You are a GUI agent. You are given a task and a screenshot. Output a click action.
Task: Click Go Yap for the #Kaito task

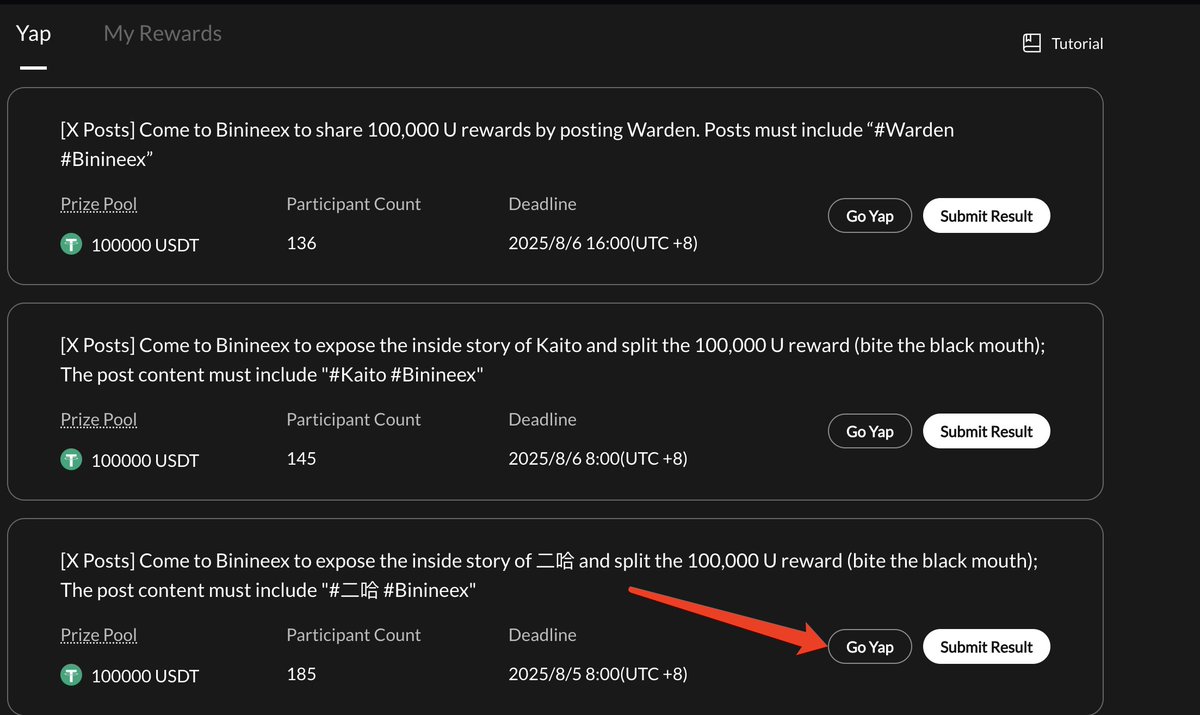point(870,431)
